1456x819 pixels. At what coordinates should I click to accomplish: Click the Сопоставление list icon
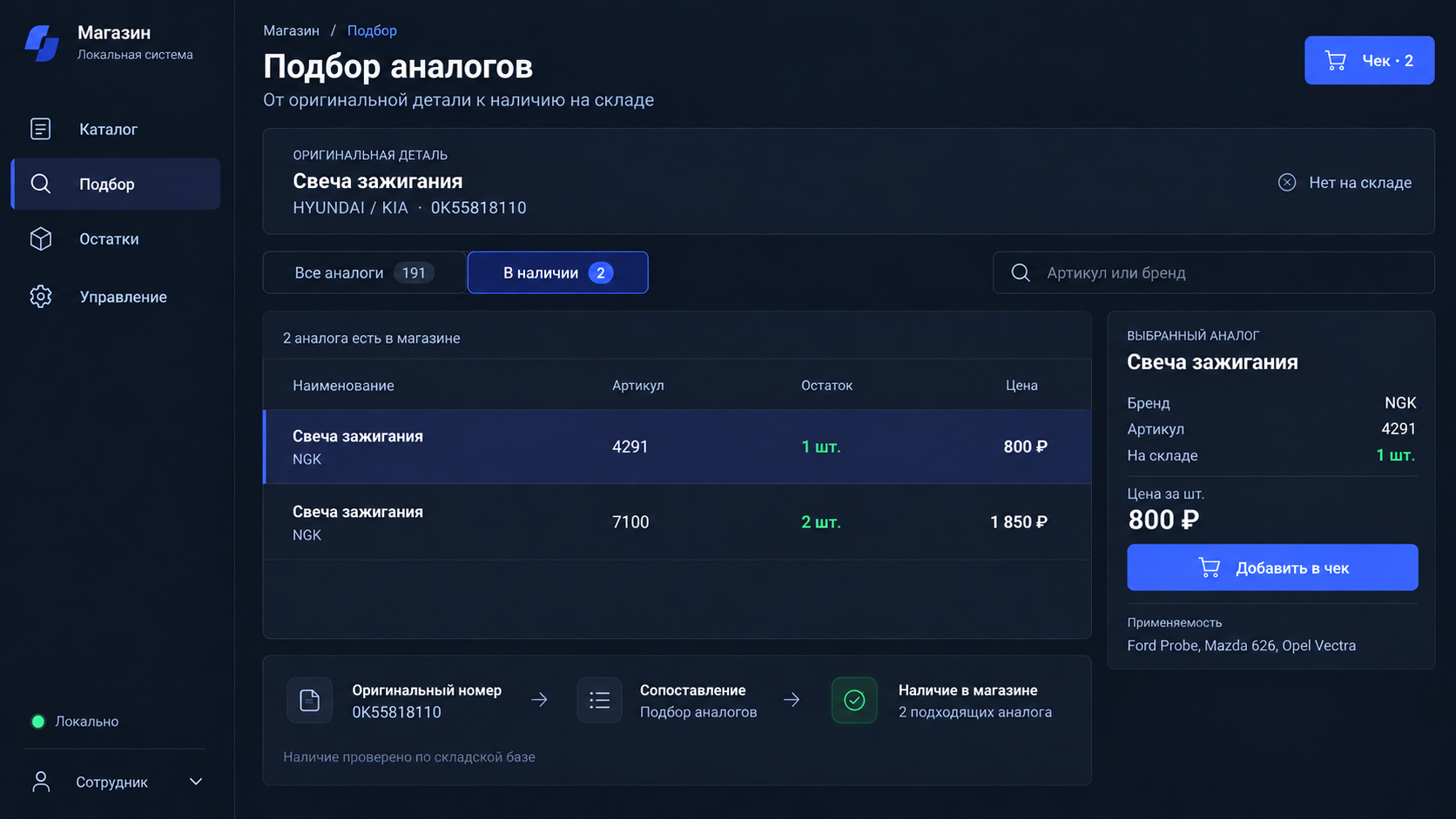coord(599,700)
